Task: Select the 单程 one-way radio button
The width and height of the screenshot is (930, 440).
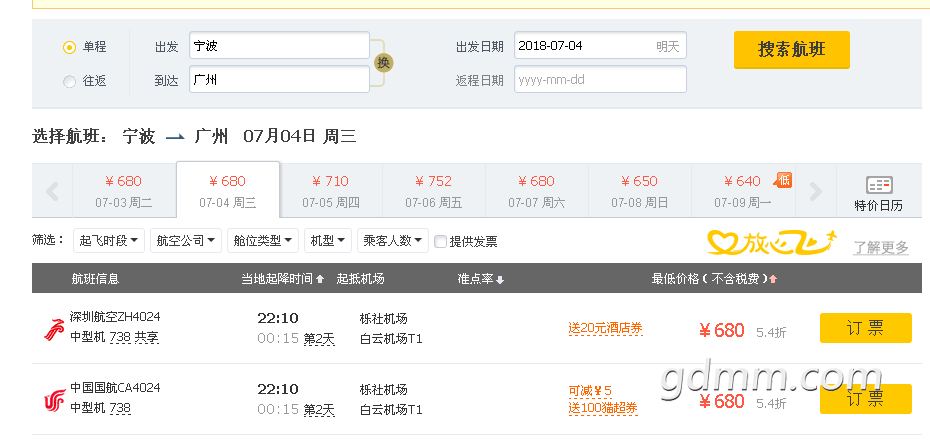Action: click(x=69, y=47)
